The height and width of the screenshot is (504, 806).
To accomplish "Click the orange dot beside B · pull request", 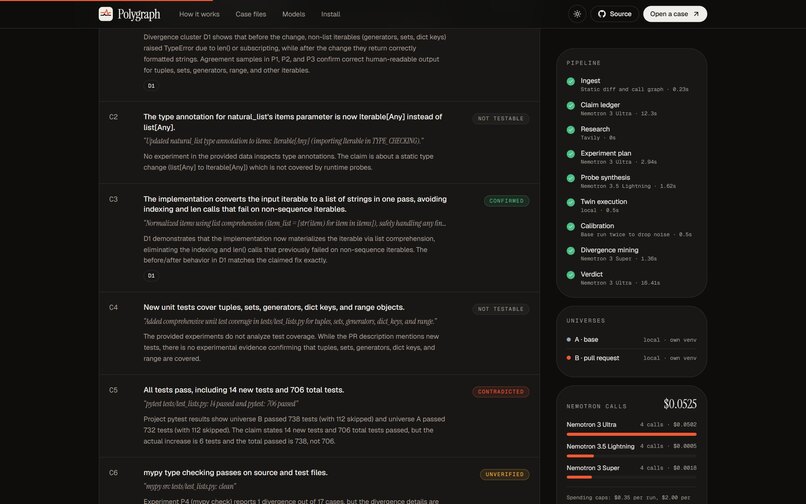I will point(569,358).
